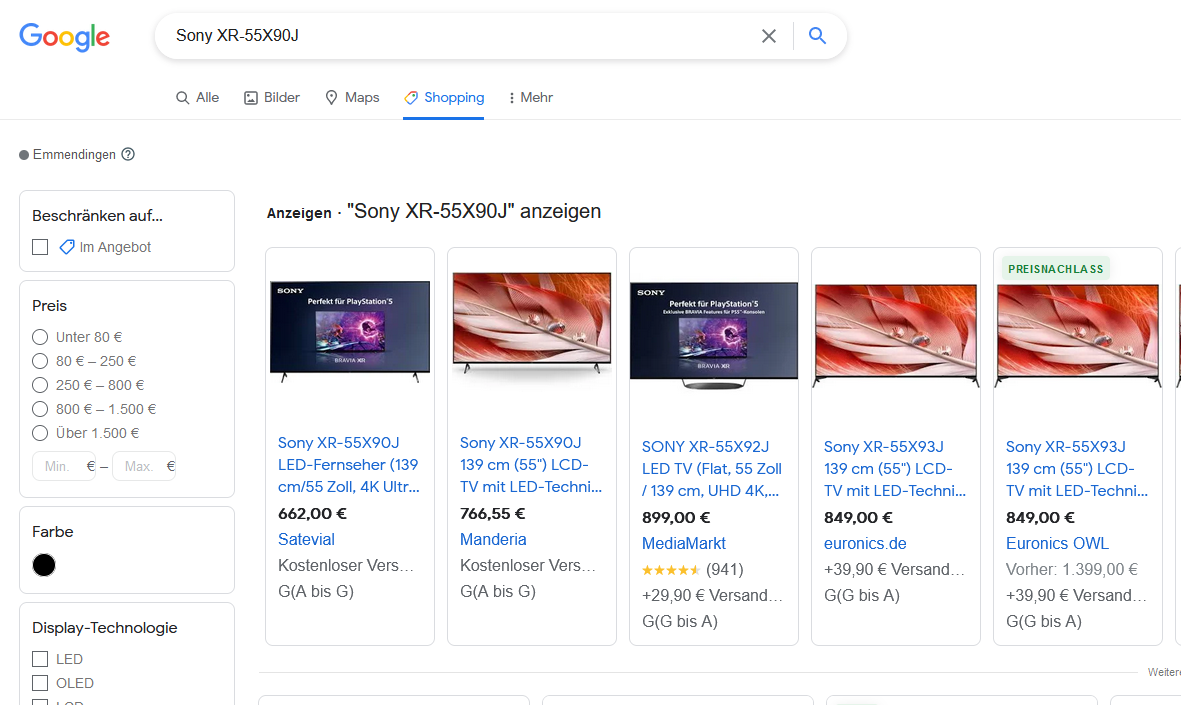
Task: Focus the Max. price field
Action: click(144, 466)
